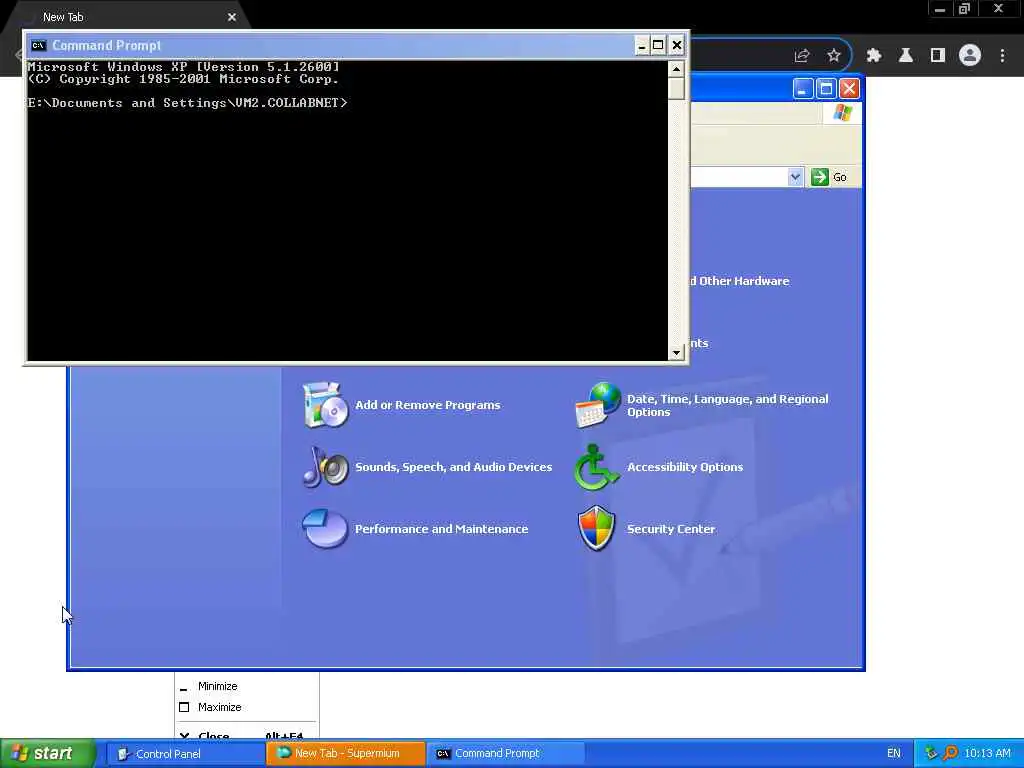Open the Windows start button

[48, 754]
